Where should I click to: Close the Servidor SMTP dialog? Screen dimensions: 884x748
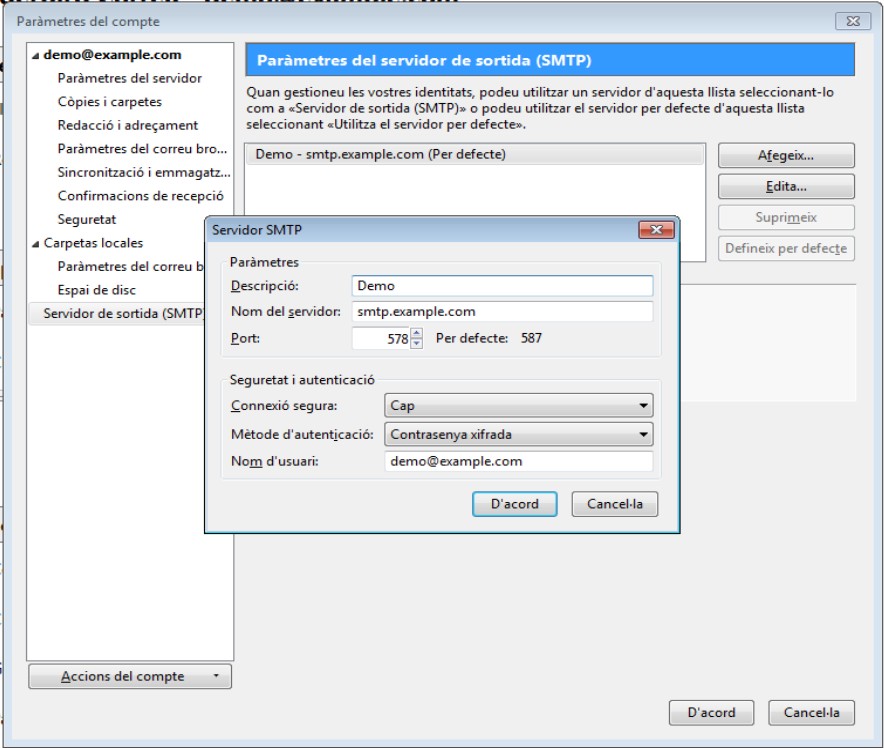[656, 229]
